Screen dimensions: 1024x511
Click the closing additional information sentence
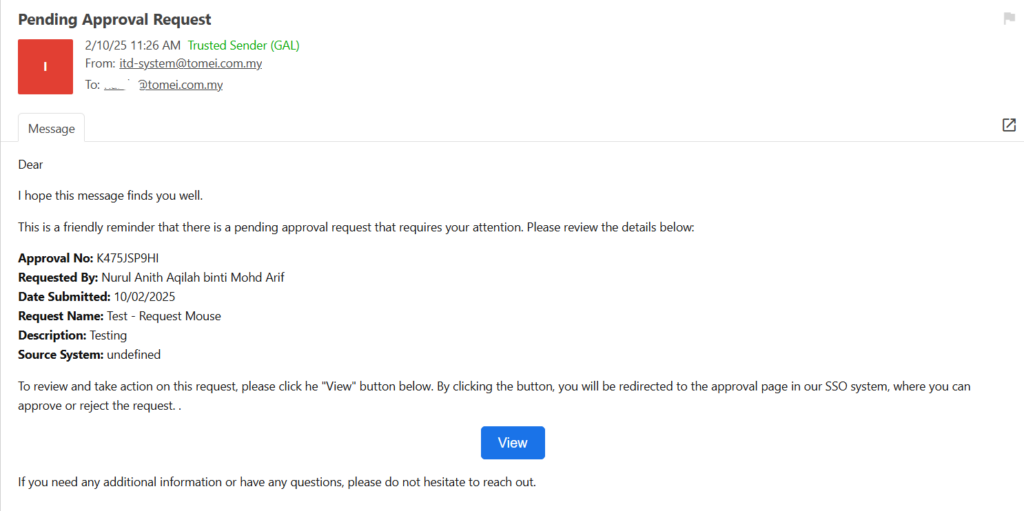tap(277, 482)
